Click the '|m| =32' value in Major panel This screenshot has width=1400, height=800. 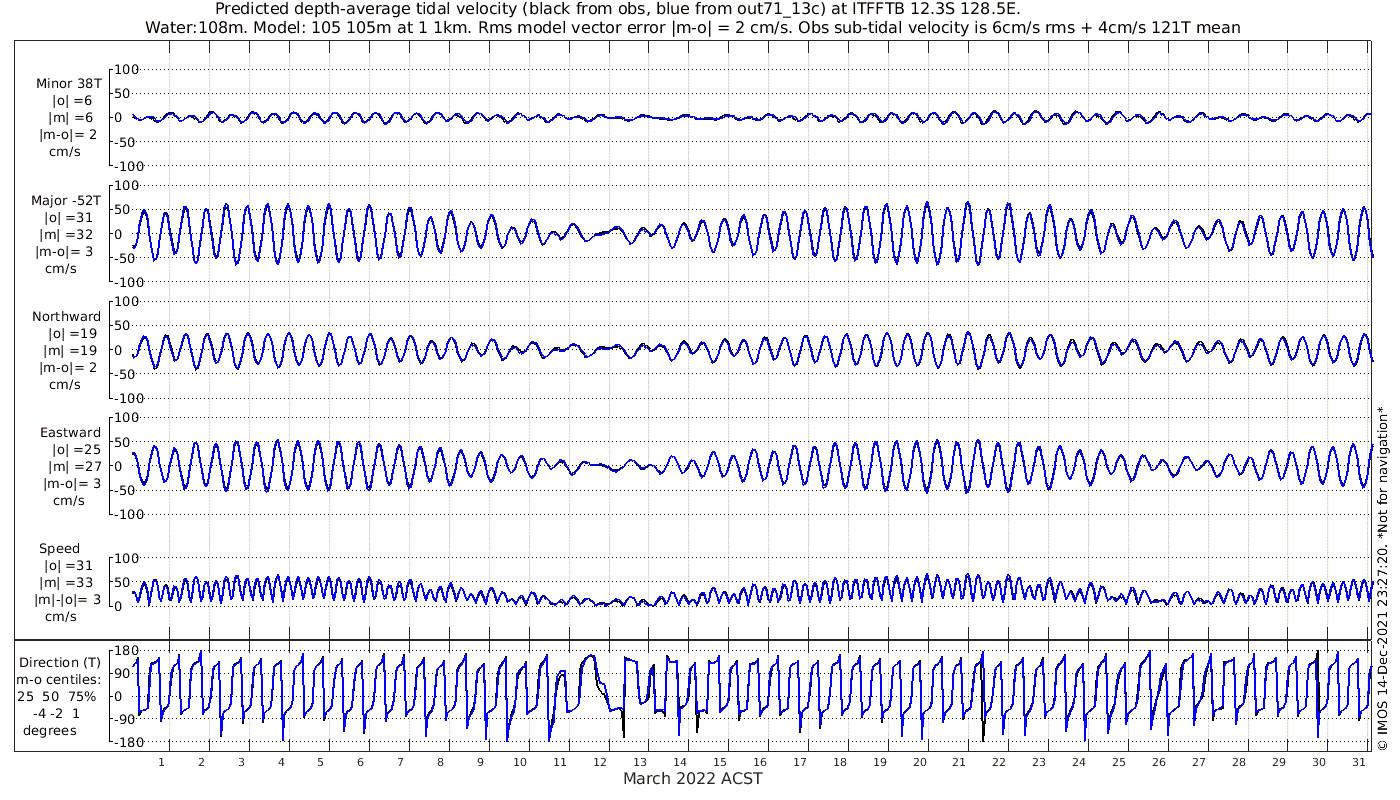70,234
